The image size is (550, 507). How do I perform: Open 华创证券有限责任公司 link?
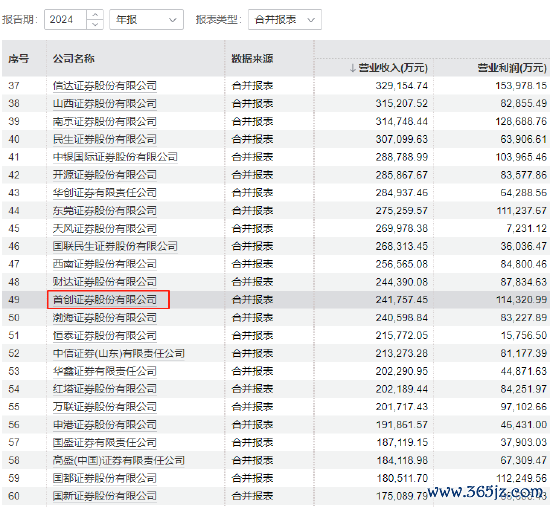coord(105,193)
